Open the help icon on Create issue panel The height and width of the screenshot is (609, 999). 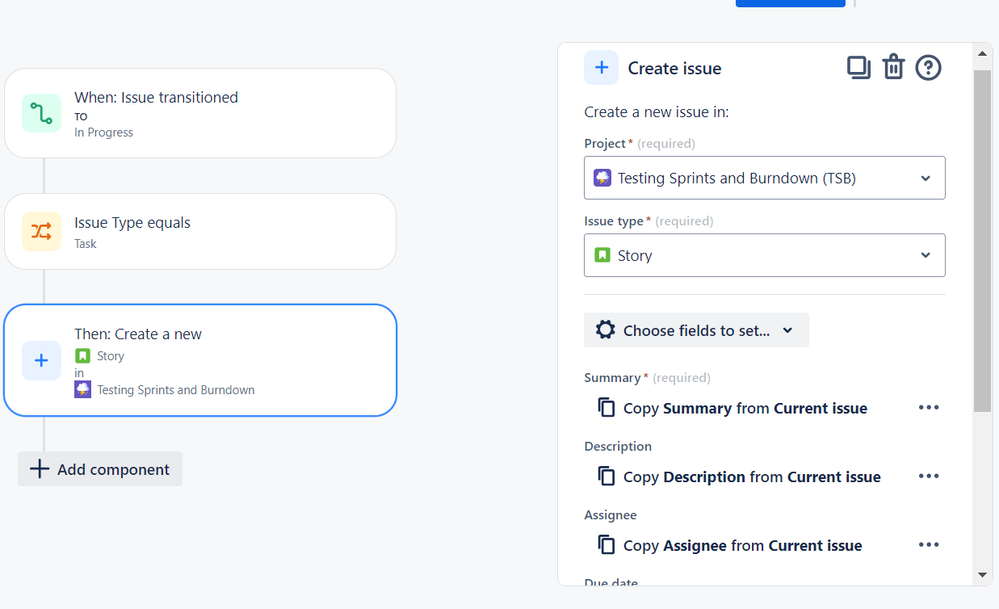[928, 67]
